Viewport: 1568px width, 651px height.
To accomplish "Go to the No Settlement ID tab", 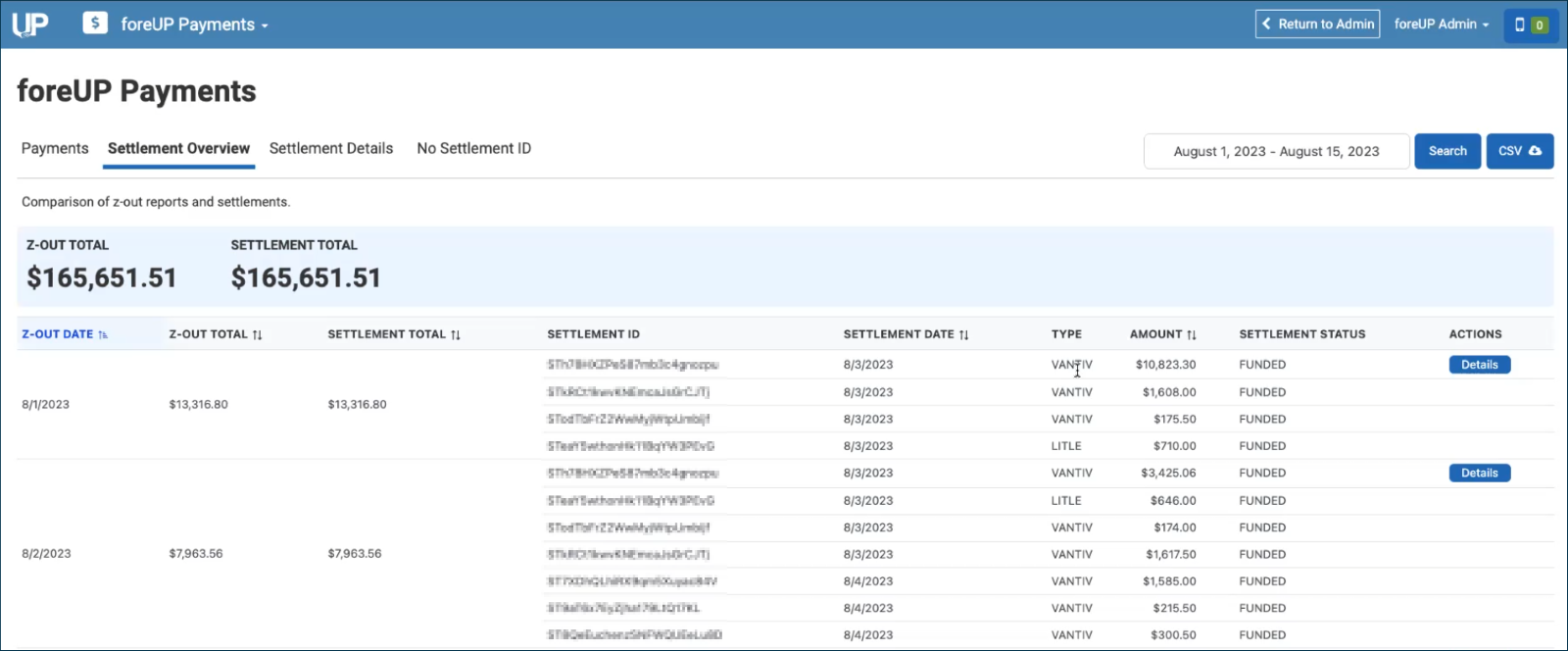I will pos(474,149).
